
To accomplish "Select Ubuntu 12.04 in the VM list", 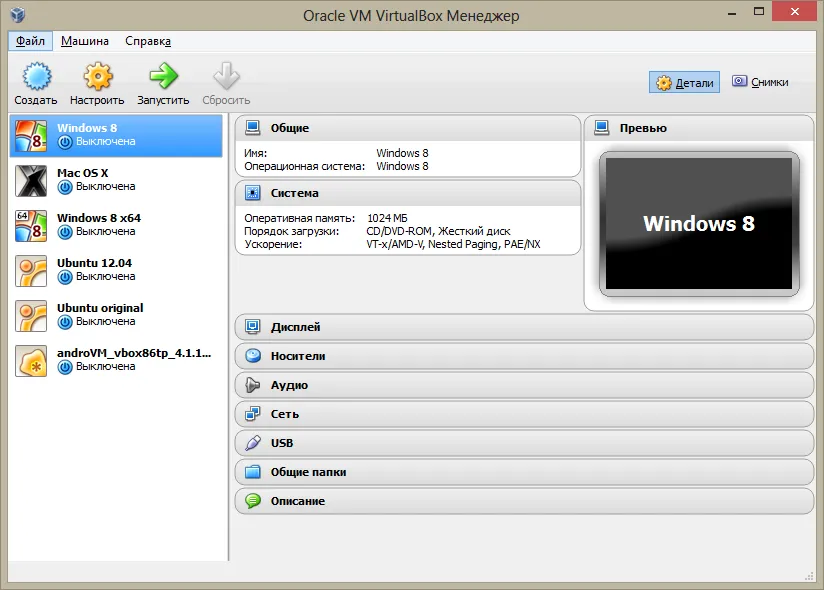I will pos(116,270).
